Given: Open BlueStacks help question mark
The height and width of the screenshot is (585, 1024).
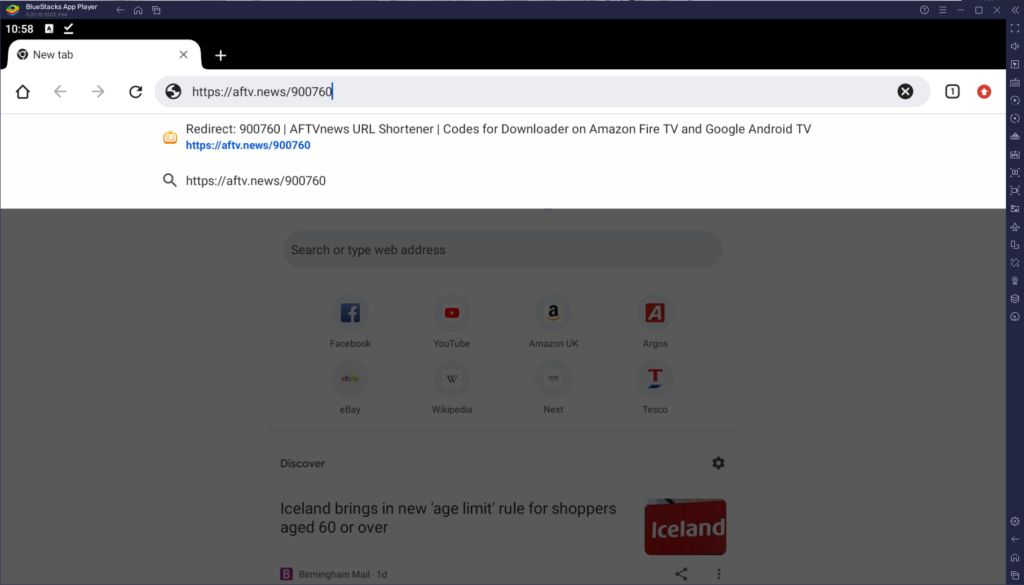Looking at the screenshot, I should pyautogui.click(x=924, y=10).
